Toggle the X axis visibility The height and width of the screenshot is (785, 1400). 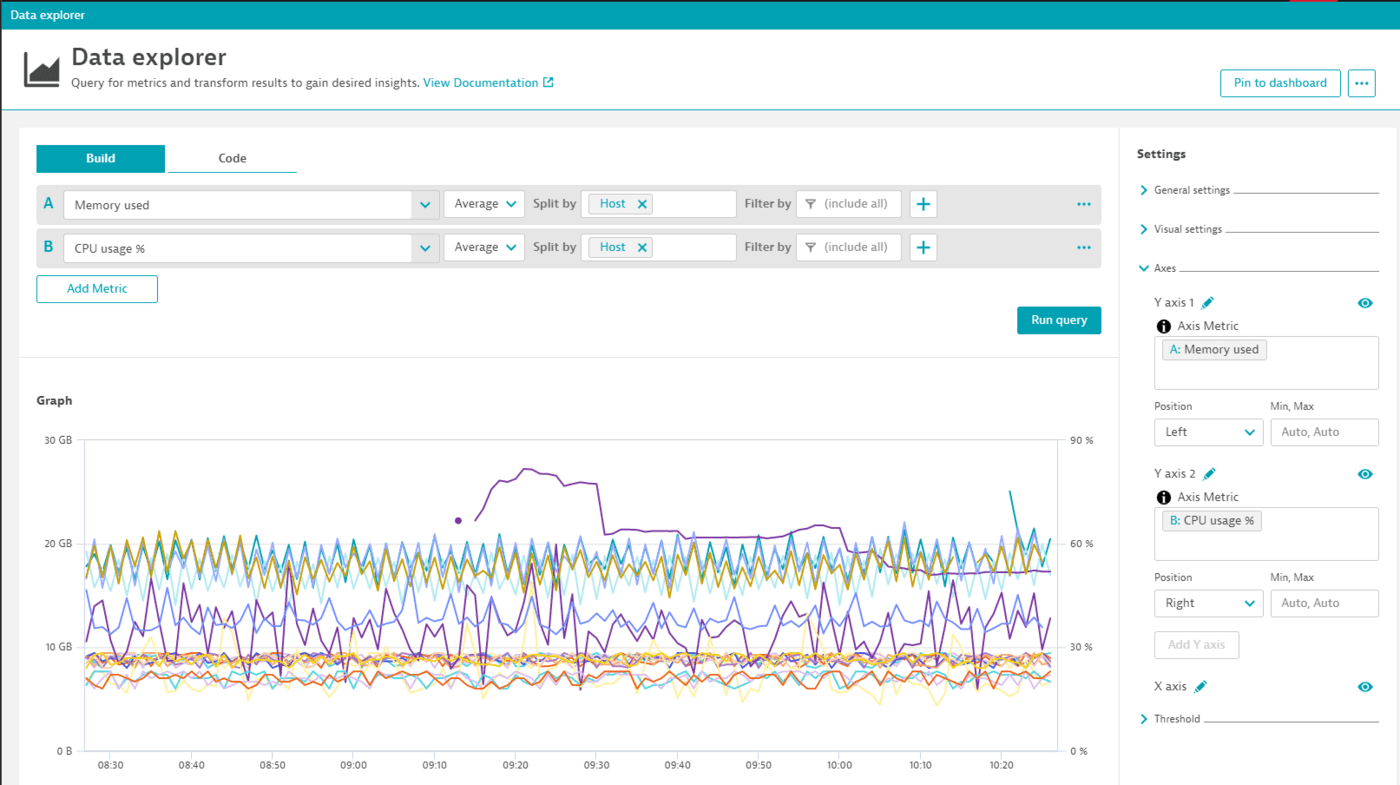tap(1365, 687)
